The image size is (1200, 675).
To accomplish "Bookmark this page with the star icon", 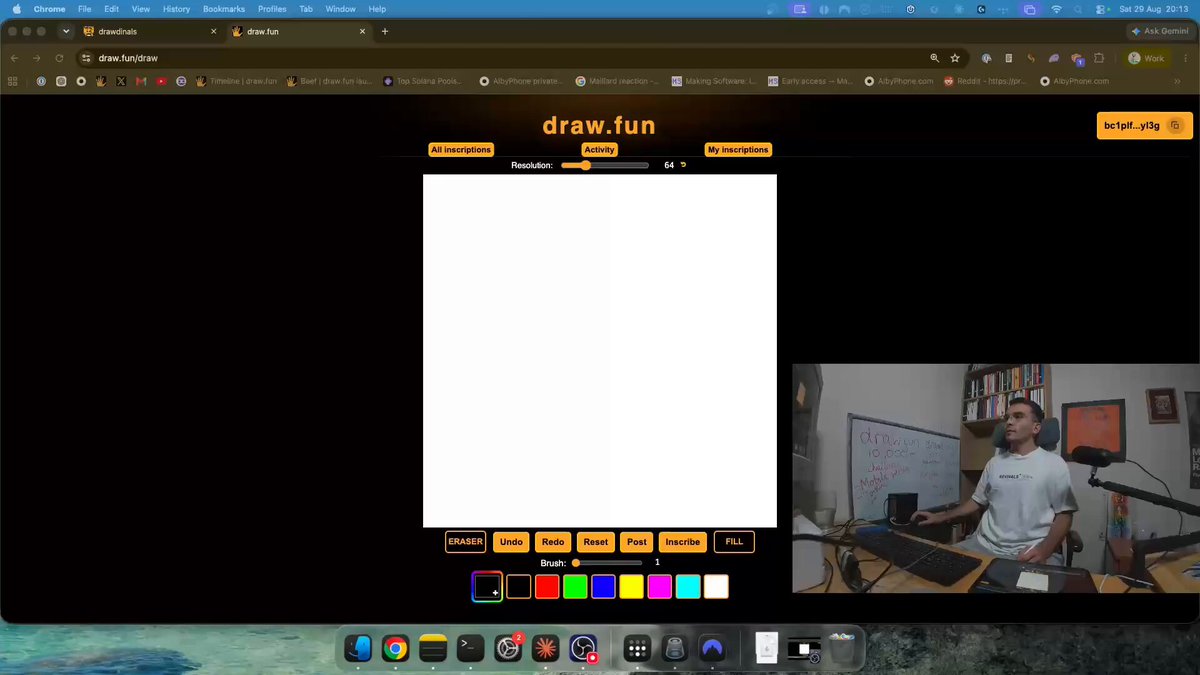I will (955, 58).
